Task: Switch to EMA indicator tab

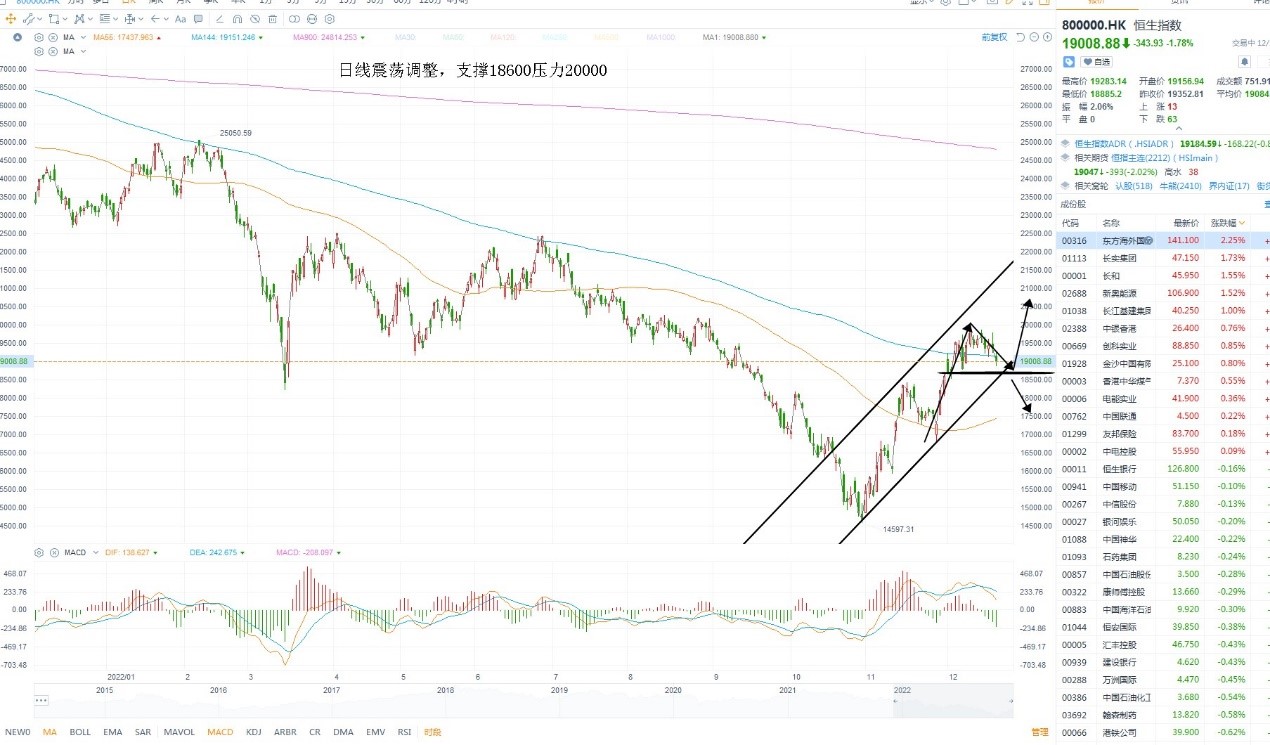Action: coord(112,732)
